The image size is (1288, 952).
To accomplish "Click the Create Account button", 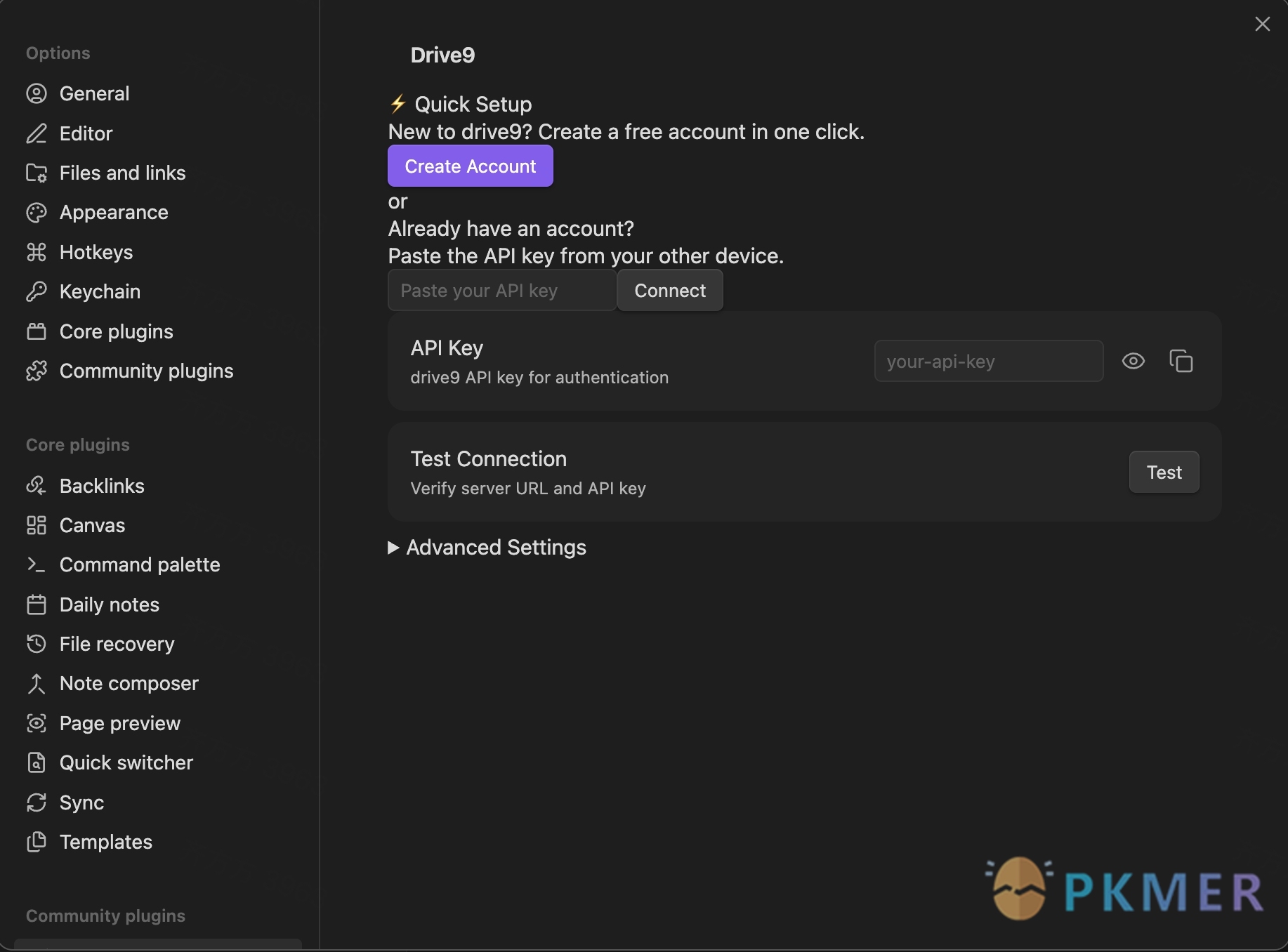I will [471, 166].
